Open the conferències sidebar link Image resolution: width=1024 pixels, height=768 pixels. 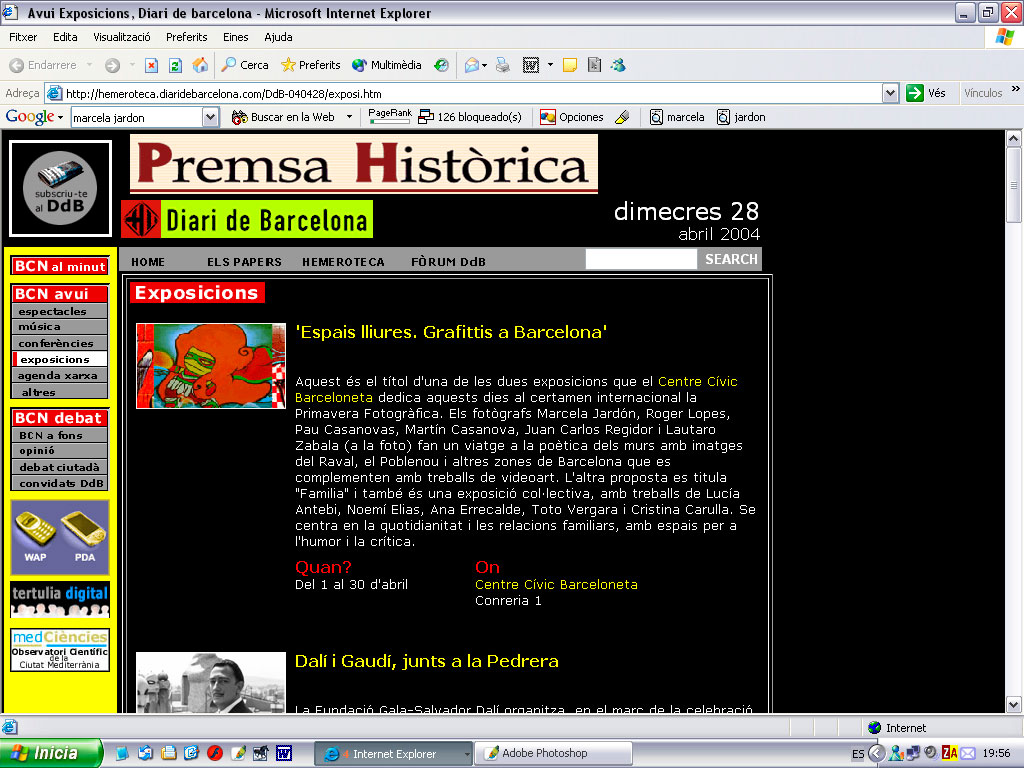(x=59, y=344)
